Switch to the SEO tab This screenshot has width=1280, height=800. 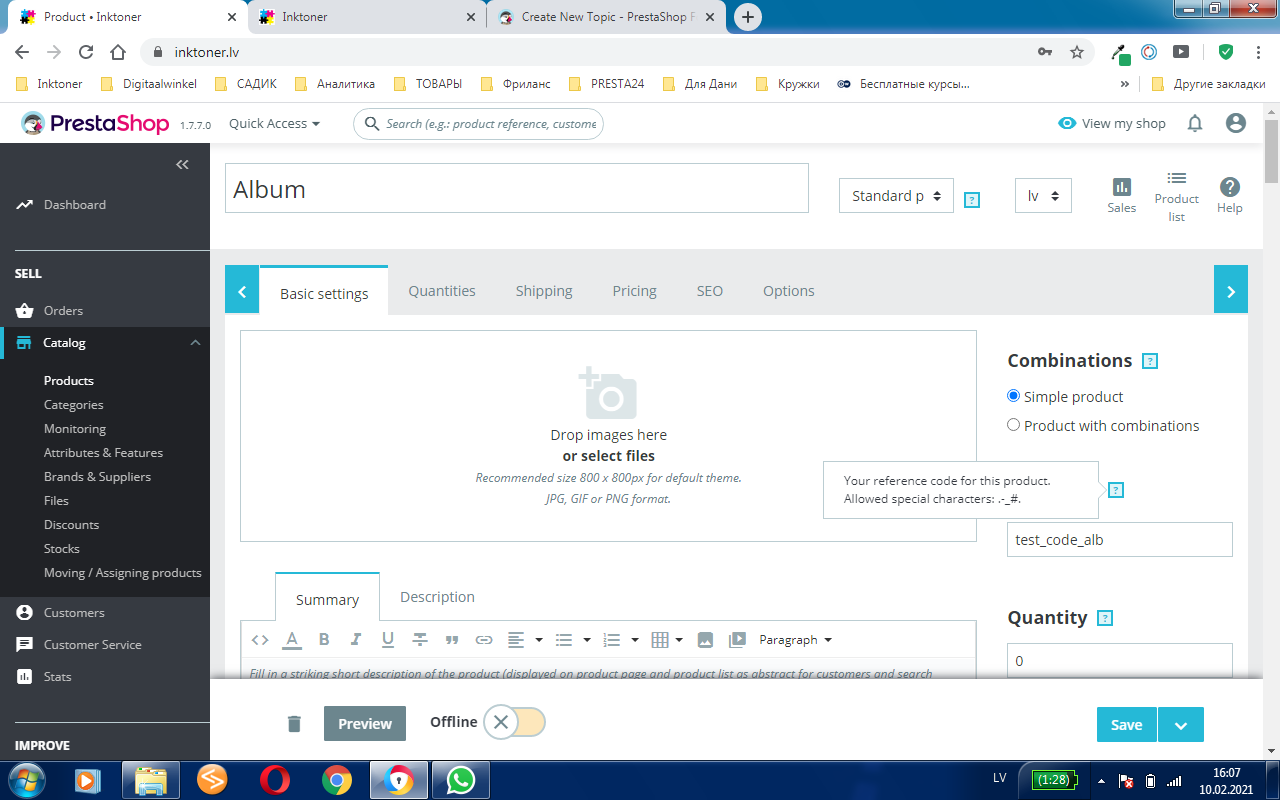pyautogui.click(x=710, y=291)
